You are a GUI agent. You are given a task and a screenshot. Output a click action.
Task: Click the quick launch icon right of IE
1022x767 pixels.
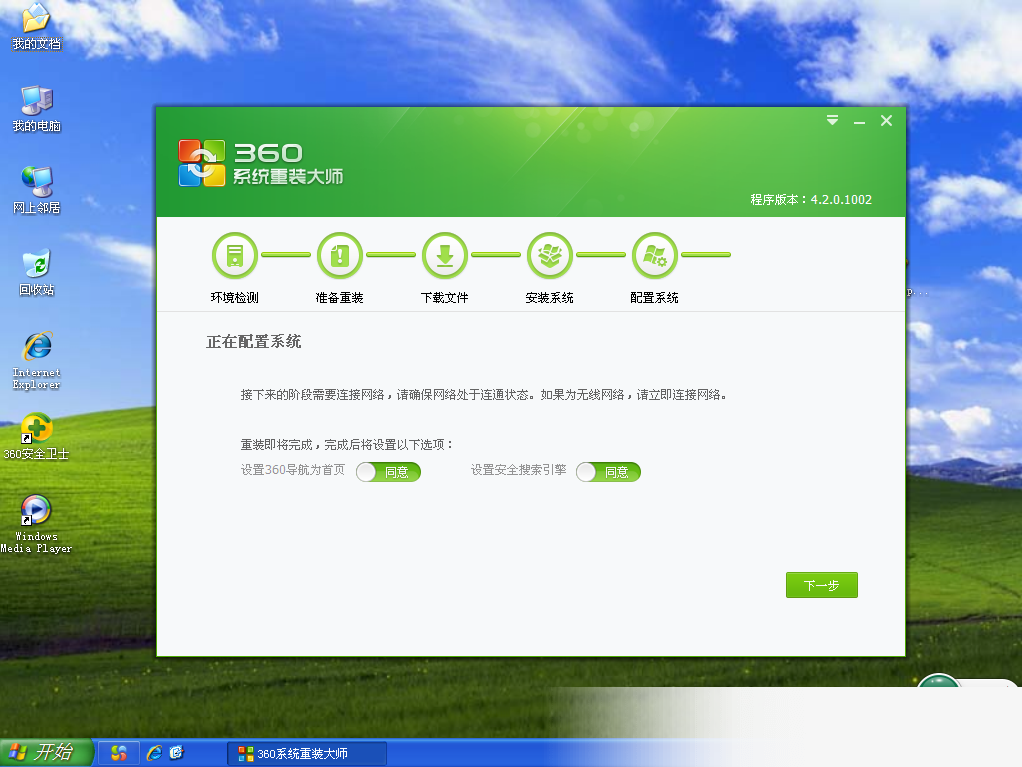point(177,753)
